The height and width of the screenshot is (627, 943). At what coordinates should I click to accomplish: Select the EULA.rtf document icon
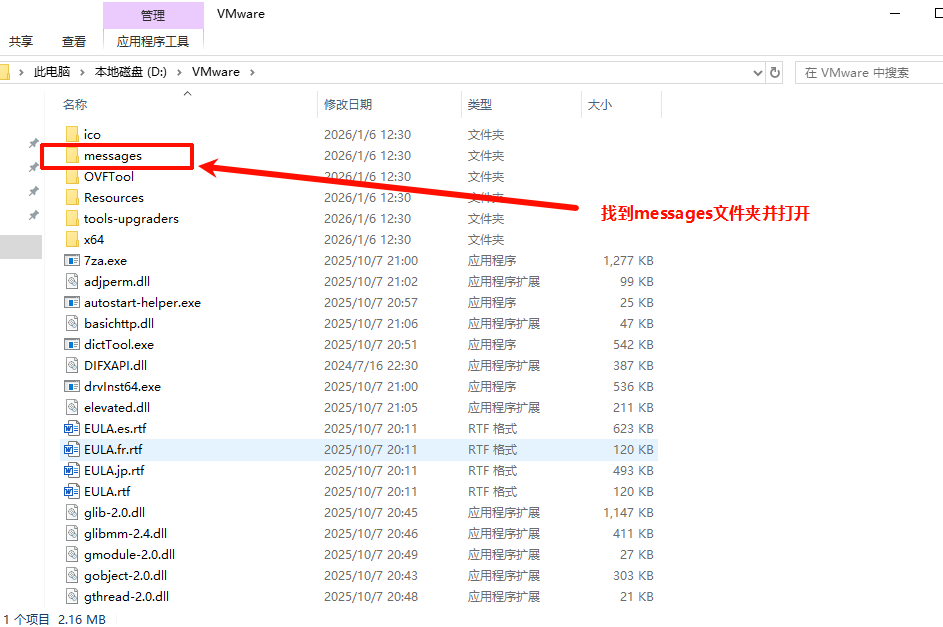tap(72, 492)
